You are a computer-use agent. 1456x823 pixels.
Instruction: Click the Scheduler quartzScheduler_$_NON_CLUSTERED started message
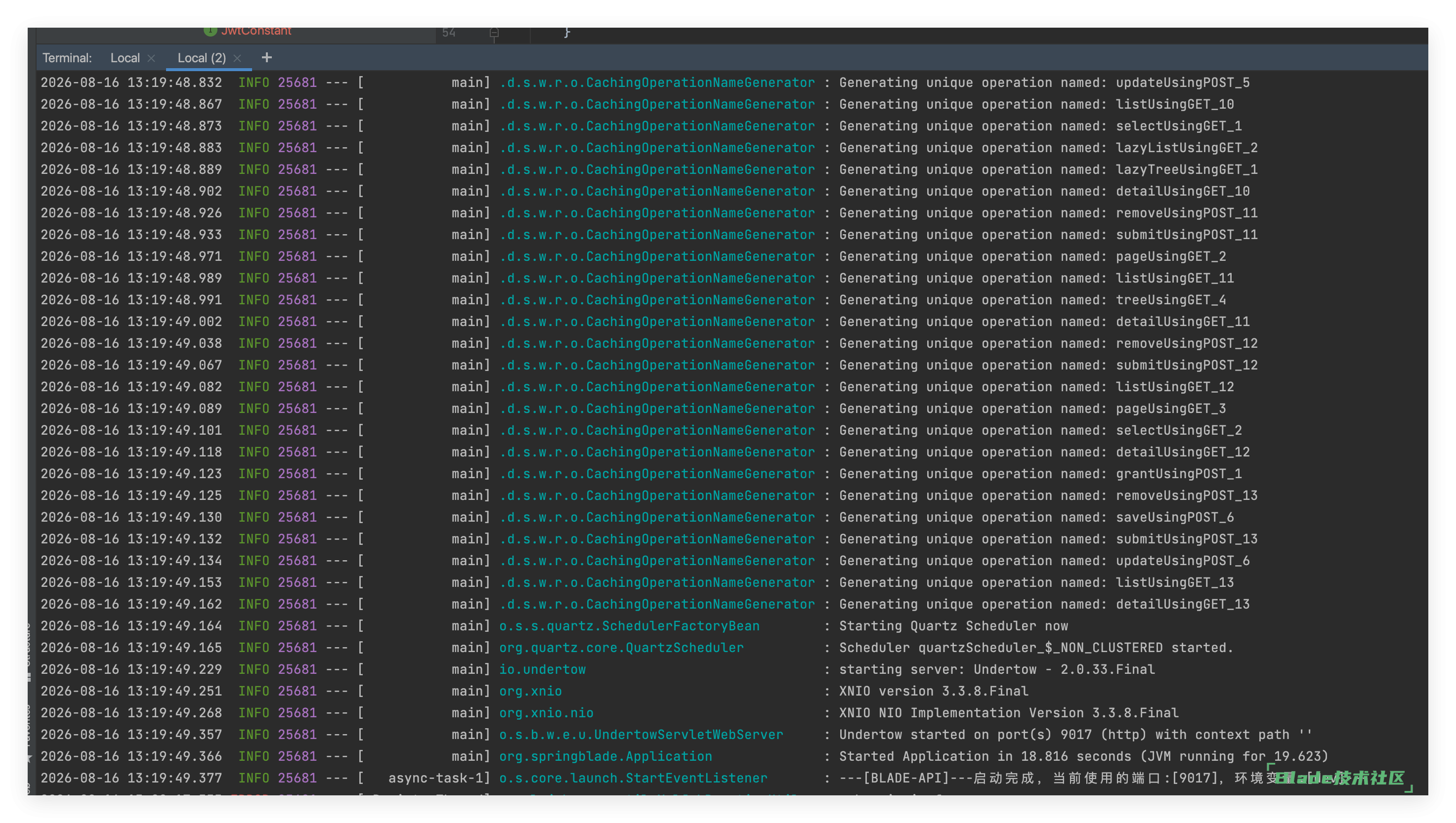(x=1036, y=647)
